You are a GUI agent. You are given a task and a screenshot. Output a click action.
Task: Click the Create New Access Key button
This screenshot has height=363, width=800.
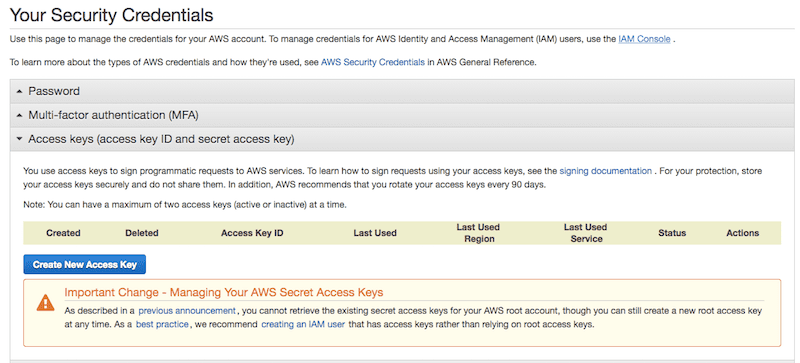[x=85, y=265]
